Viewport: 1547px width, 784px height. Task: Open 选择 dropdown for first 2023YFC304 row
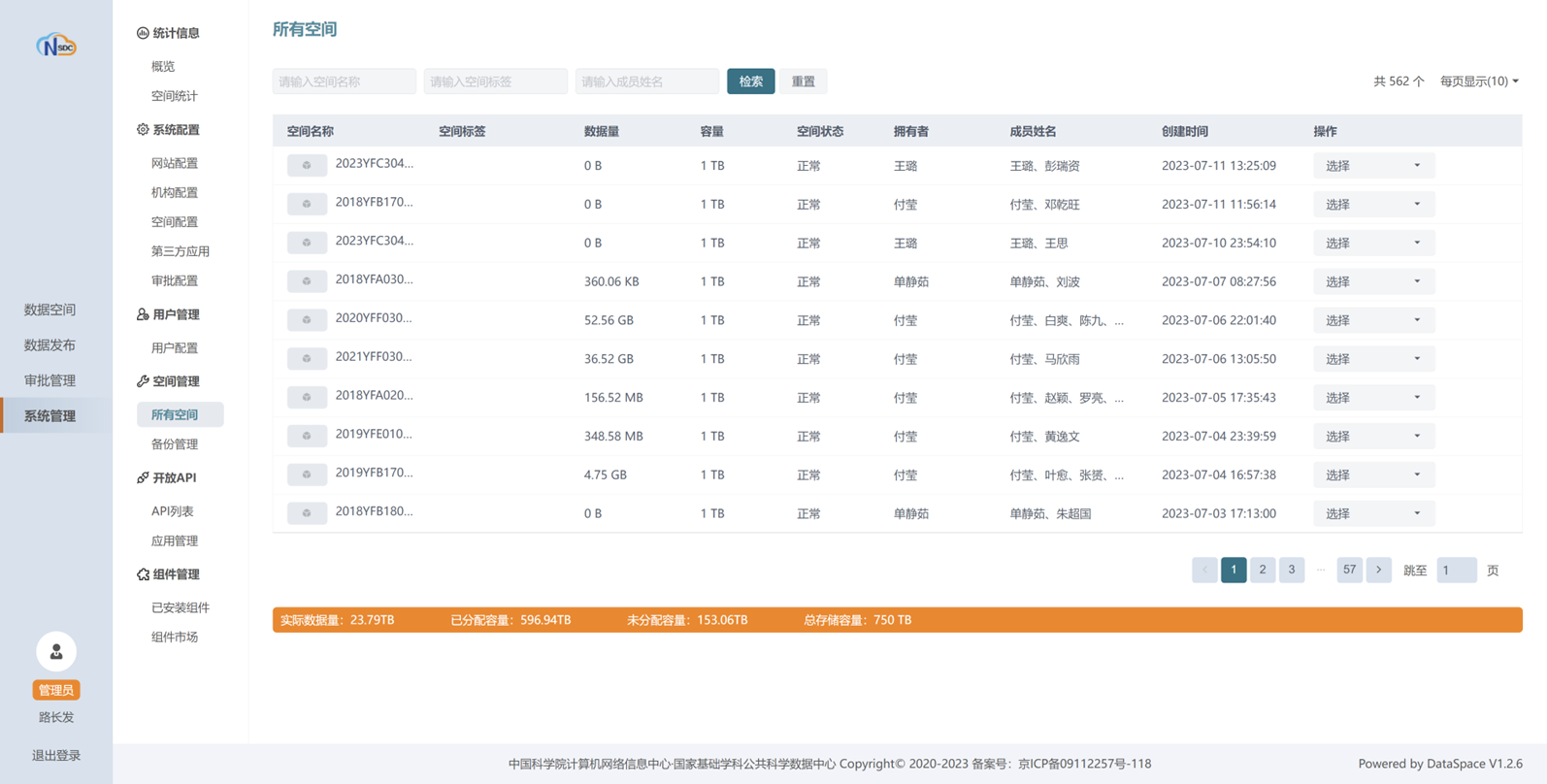1373,166
